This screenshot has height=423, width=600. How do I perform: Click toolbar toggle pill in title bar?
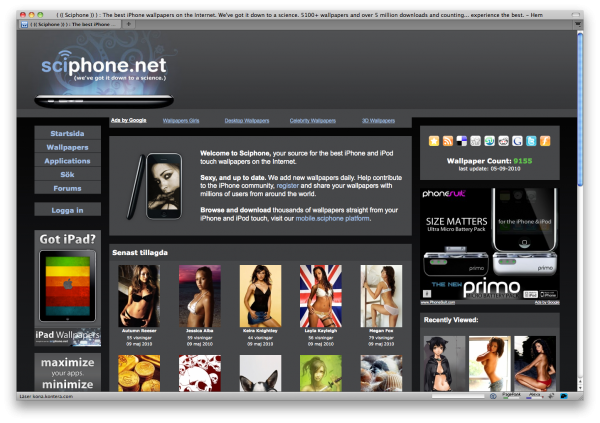(576, 15)
